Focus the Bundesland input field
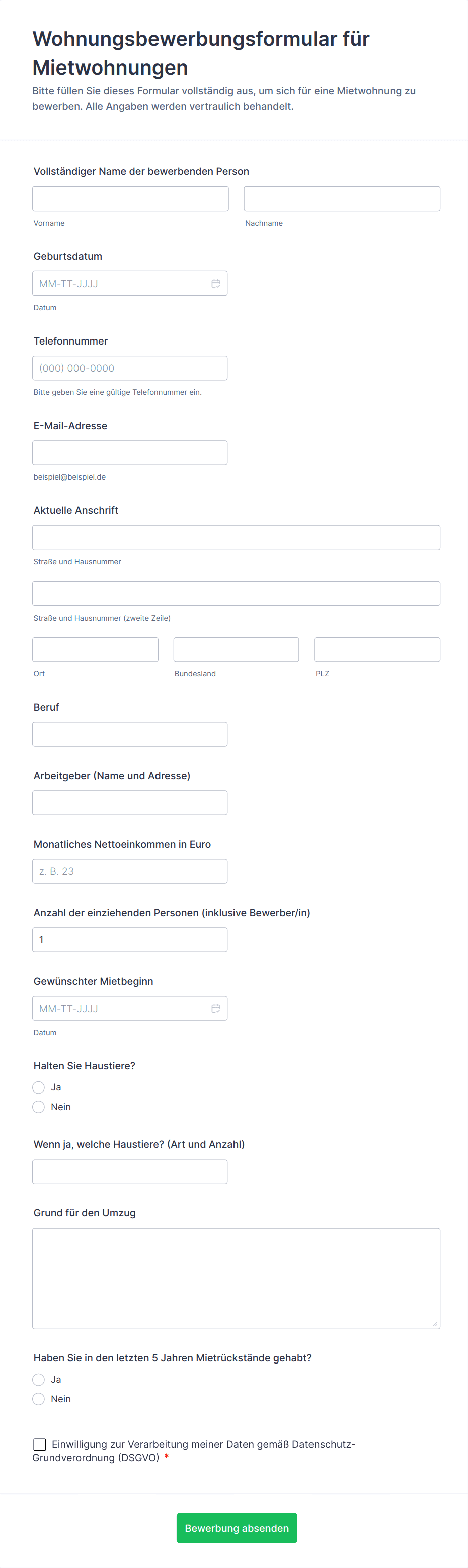The width and height of the screenshot is (468, 1568). pos(236,649)
